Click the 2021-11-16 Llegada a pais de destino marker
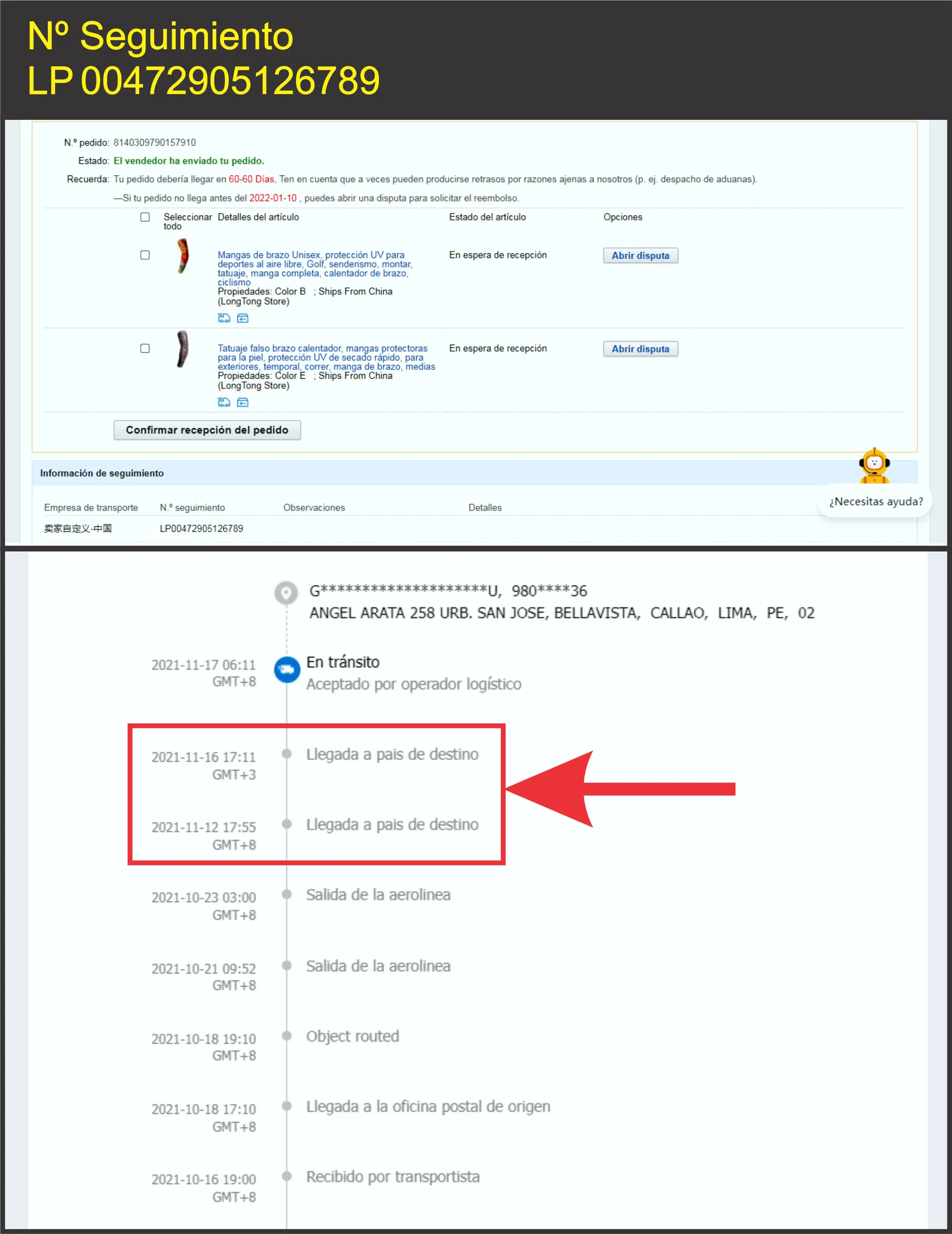This screenshot has width=952, height=1234. 287,753
